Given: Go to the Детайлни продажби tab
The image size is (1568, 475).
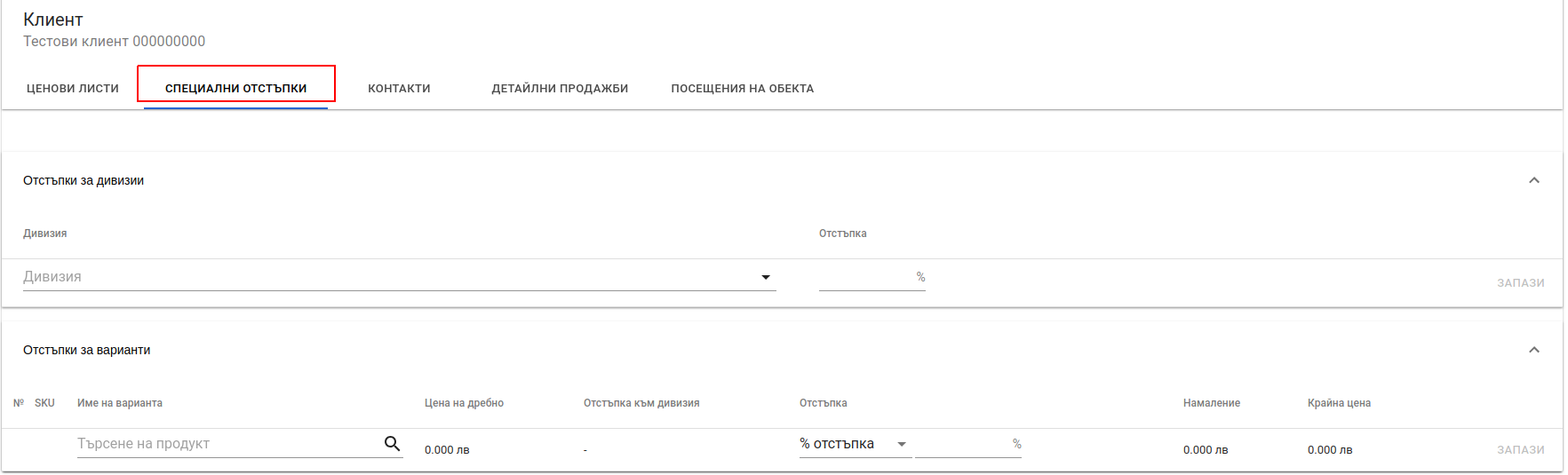Looking at the screenshot, I should pyautogui.click(x=560, y=88).
